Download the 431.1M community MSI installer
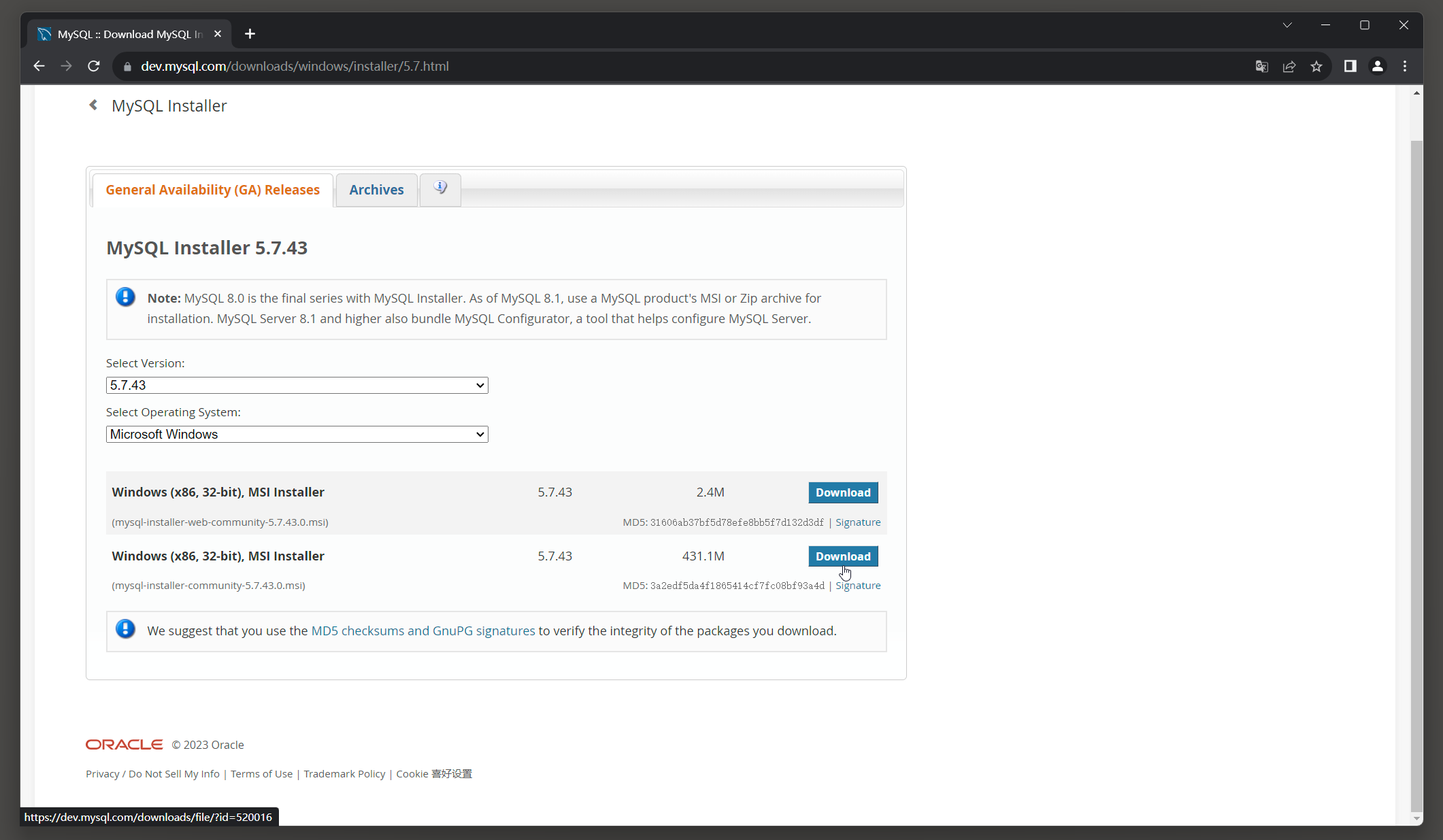 click(x=843, y=556)
